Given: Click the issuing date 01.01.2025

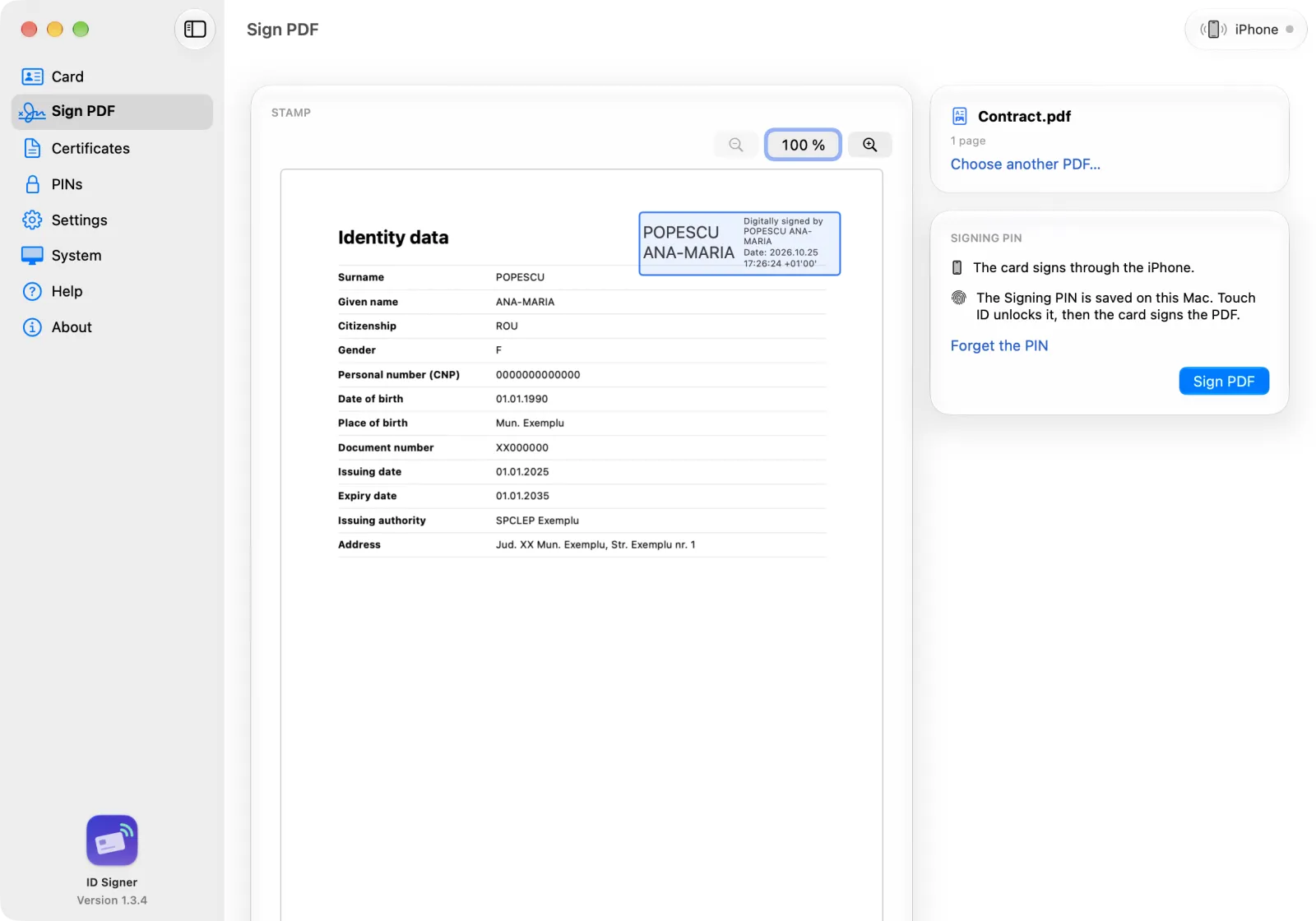Looking at the screenshot, I should (x=522, y=471).
